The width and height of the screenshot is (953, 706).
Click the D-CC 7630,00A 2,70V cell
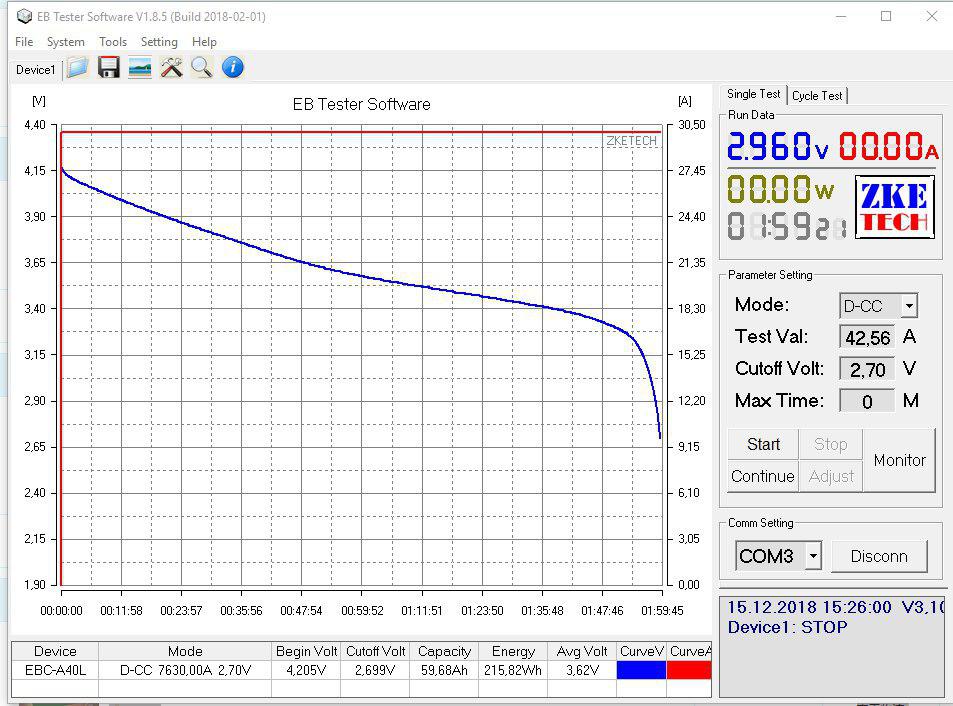pos(185,670)
